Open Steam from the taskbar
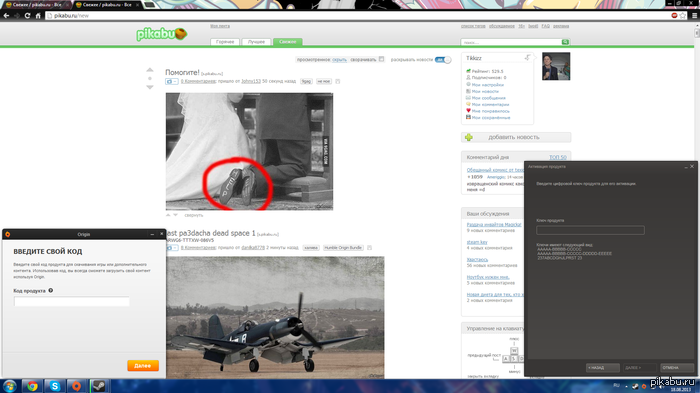The image size is (700, 393). click(x=99, y=386)
